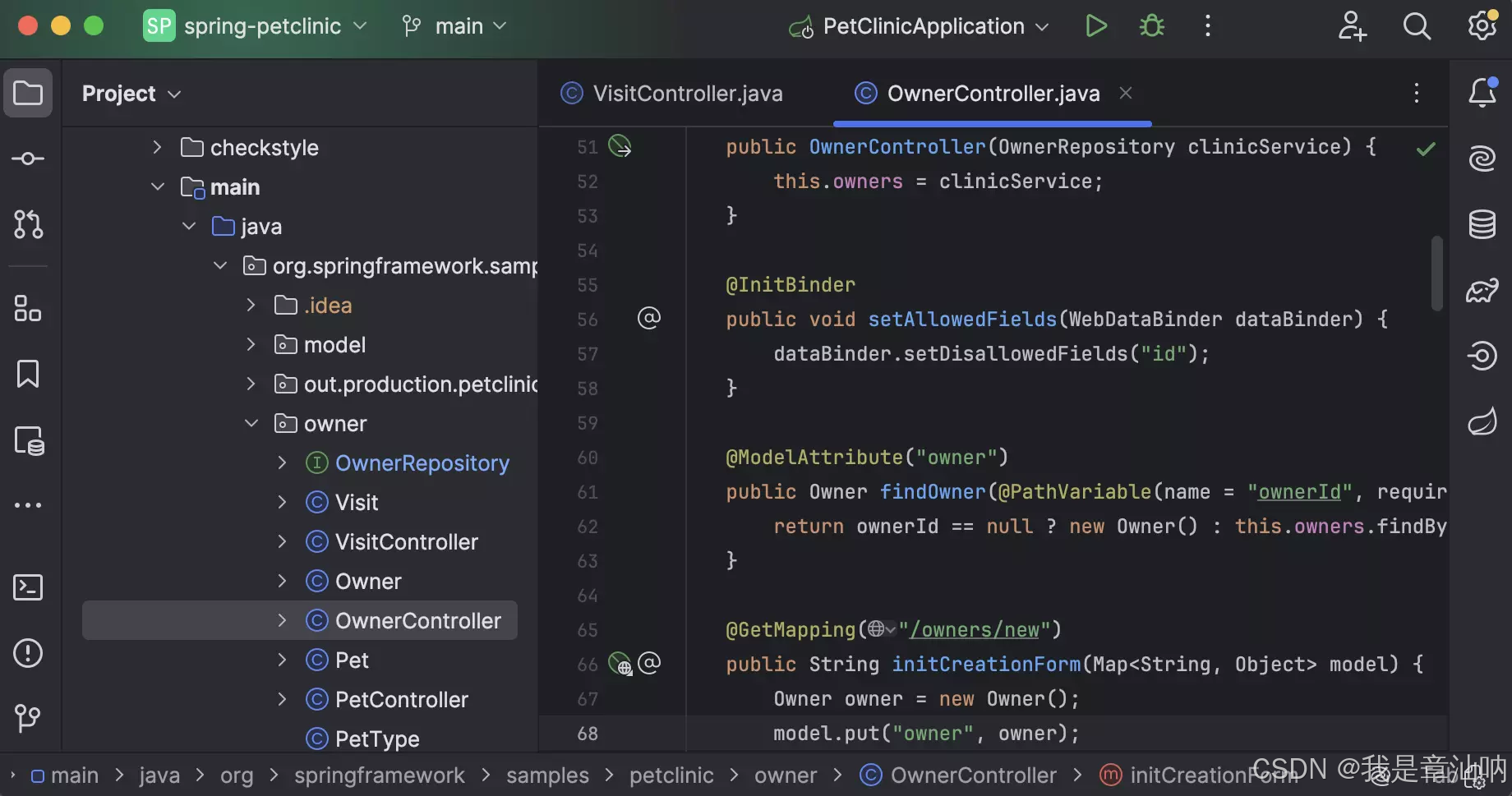Click 'springframework' in breadcrumb bar
The width and height of the screenshot is (1512, 796).
click(x=379, y=775)
